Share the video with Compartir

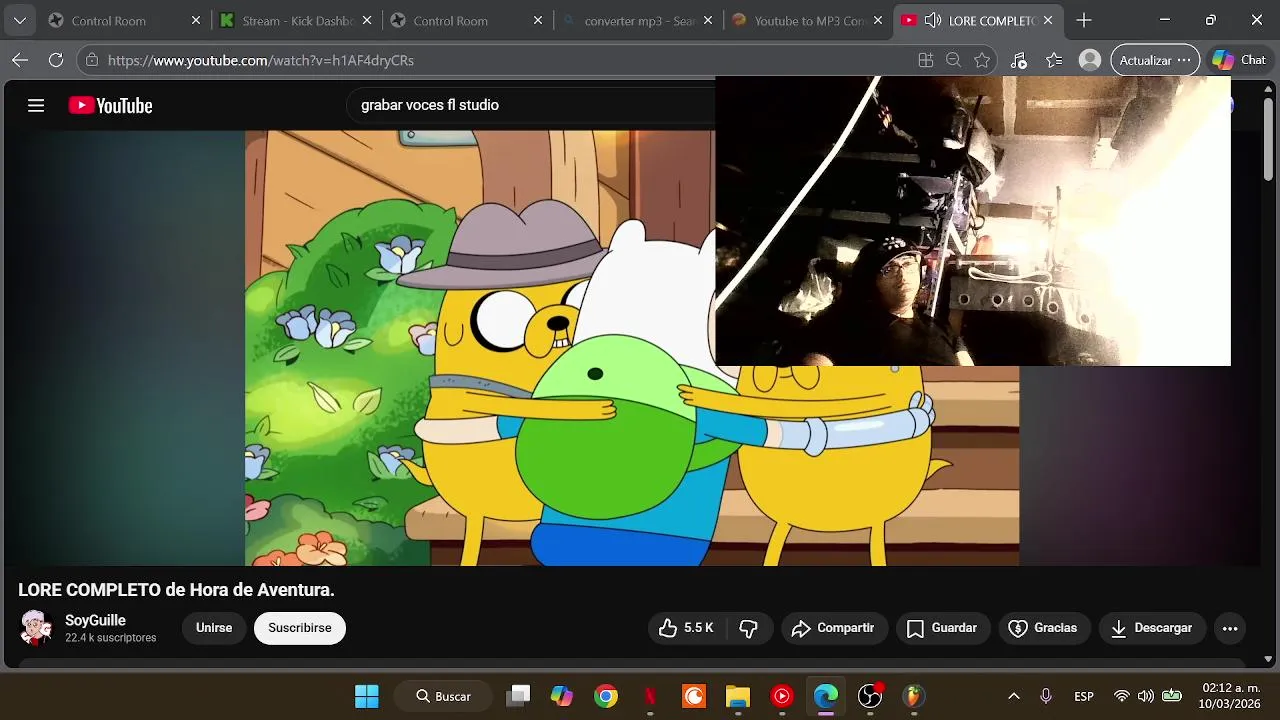[834, 628]
